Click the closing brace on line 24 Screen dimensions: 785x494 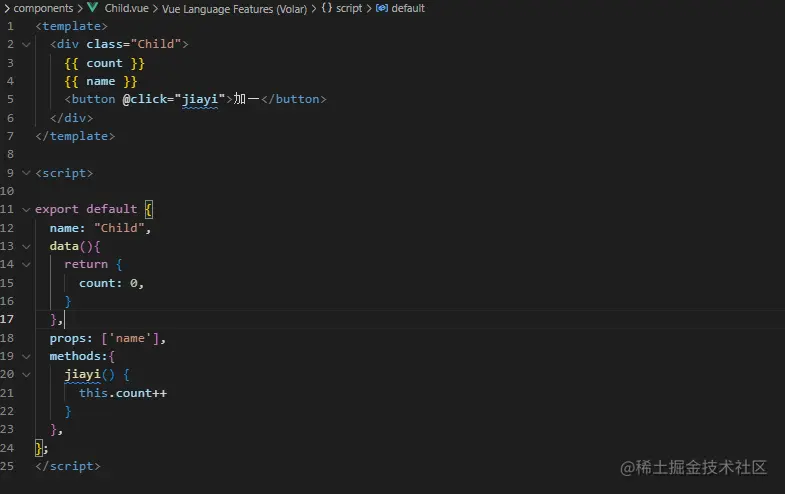39,448
